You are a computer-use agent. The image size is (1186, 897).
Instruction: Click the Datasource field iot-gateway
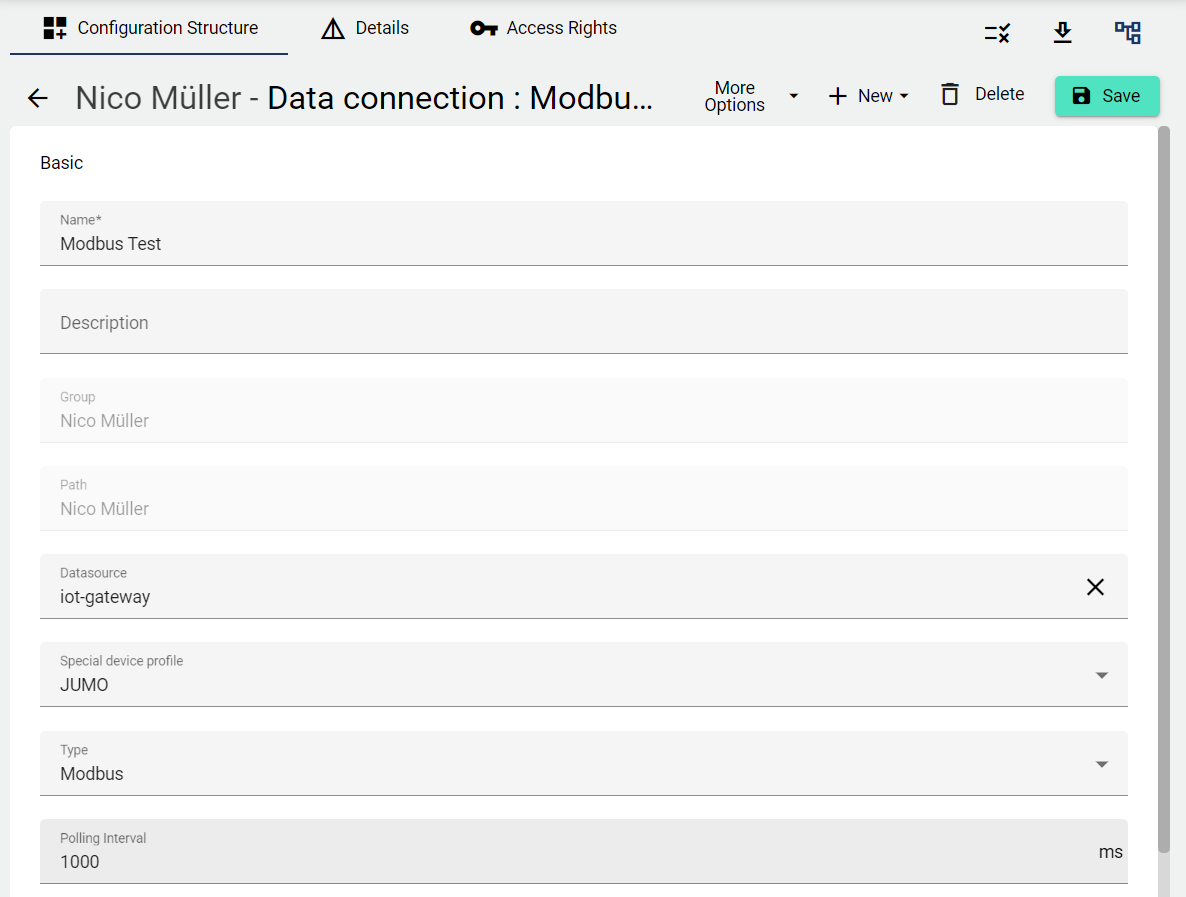(560, 597)
